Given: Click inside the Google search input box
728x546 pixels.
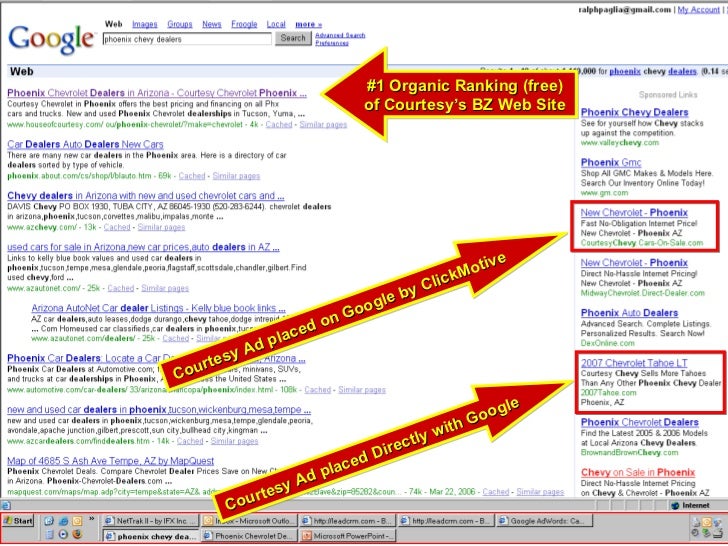Looking at the screenshot, I should coord(187,39).
